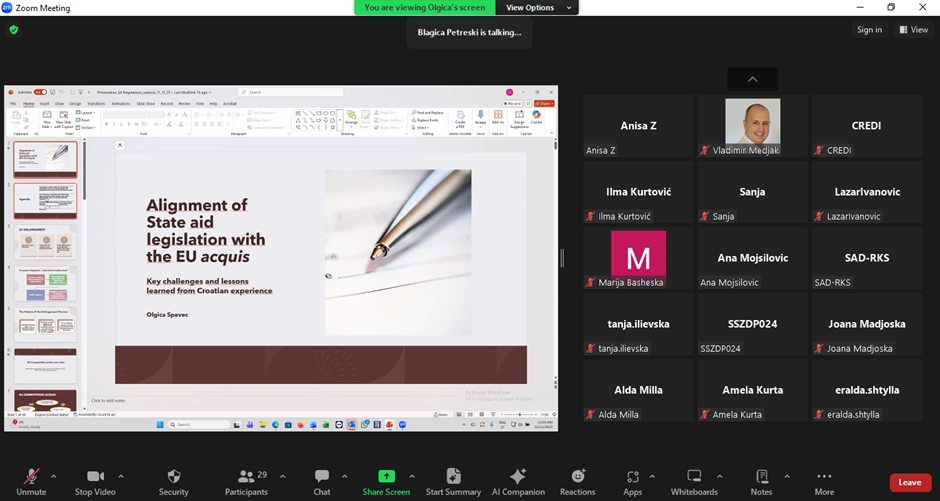Unmute the microphone
The width and height of the screenshot is (940, 501).
(31, 477)
